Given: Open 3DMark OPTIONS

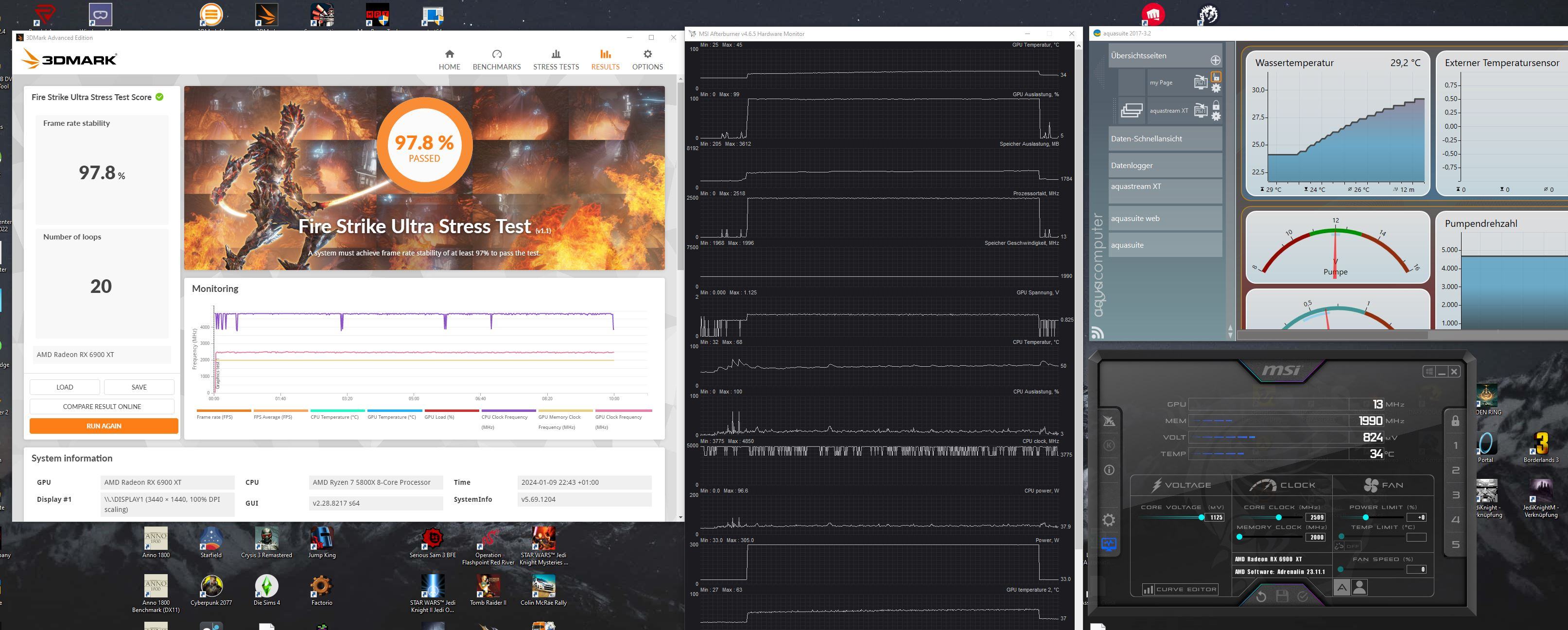Looking at the screenshot, I should (647, 60).
